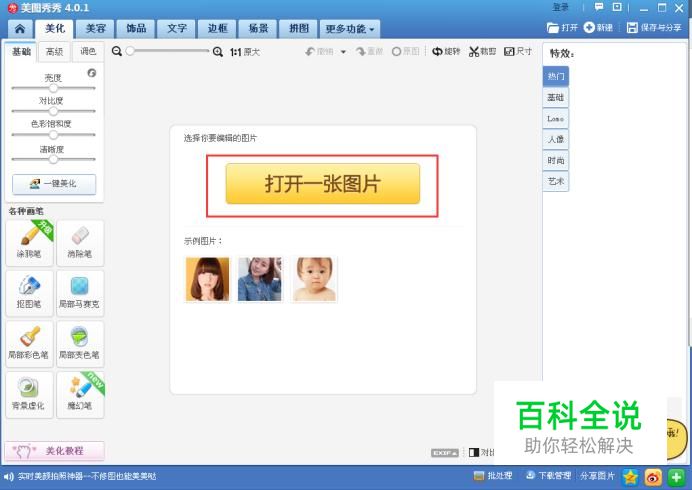Click 1:1 原大 actual size button
Viewport: 692px width, 490px height.
pos(244,52)
